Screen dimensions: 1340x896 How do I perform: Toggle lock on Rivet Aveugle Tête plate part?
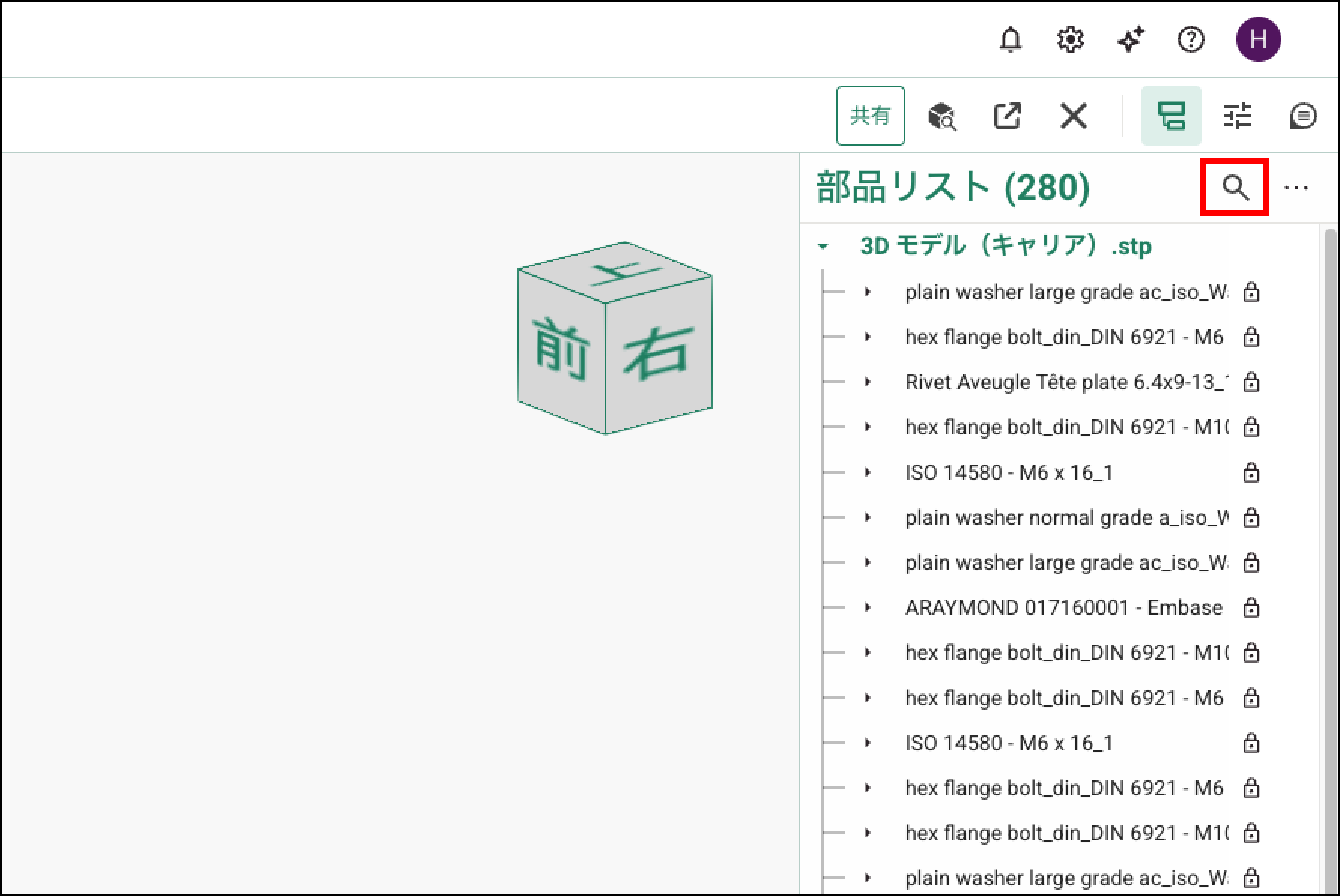1251,382
